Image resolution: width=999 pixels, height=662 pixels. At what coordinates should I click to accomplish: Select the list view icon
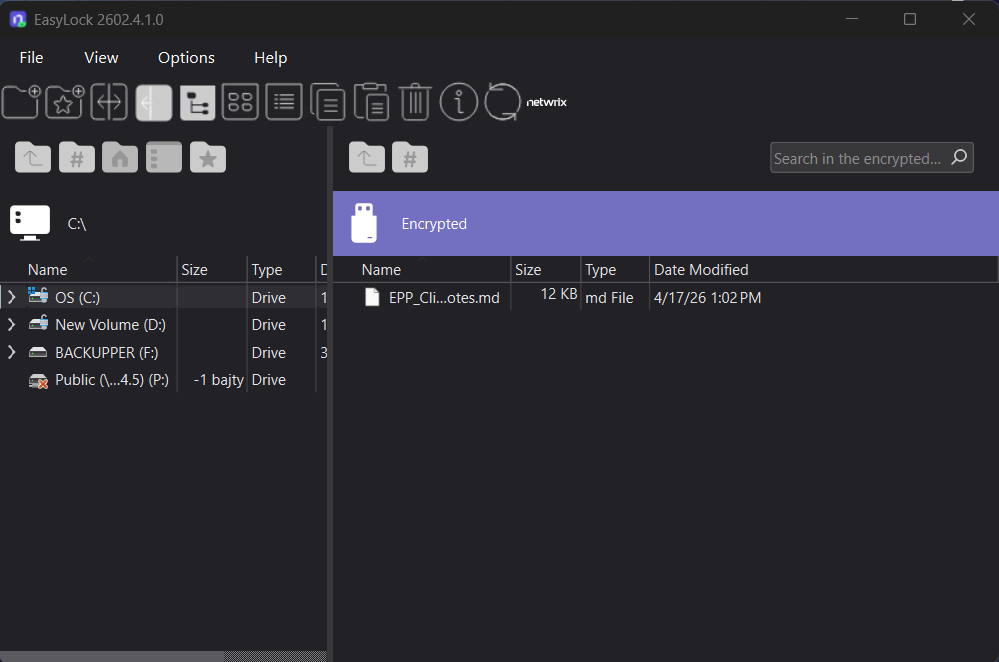click(x=284, y=102)
